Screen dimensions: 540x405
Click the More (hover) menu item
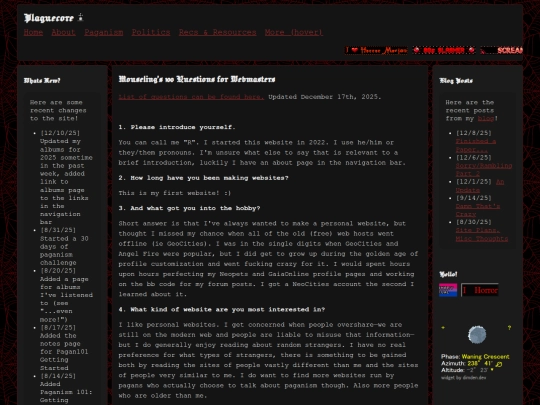pos(294,32)
